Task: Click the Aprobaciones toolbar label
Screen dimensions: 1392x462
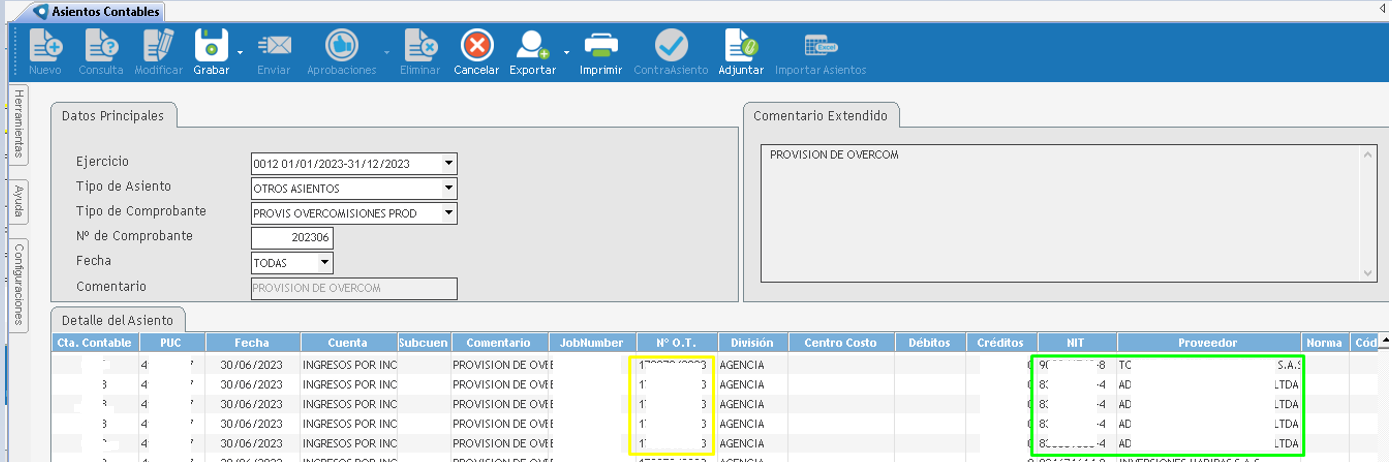Action: [x=342, y=71]
